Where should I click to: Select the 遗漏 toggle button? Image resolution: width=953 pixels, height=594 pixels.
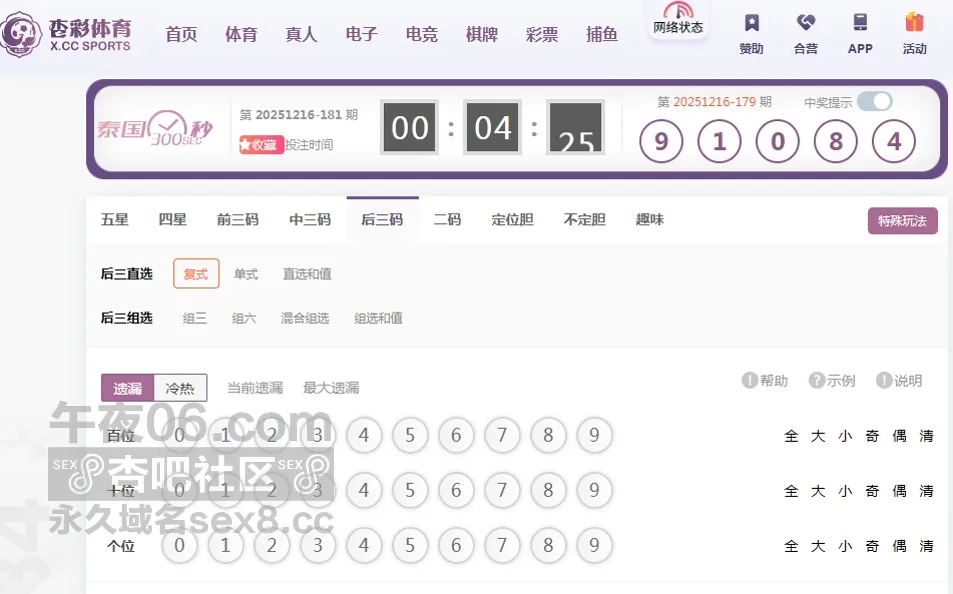tap(128, 388)
